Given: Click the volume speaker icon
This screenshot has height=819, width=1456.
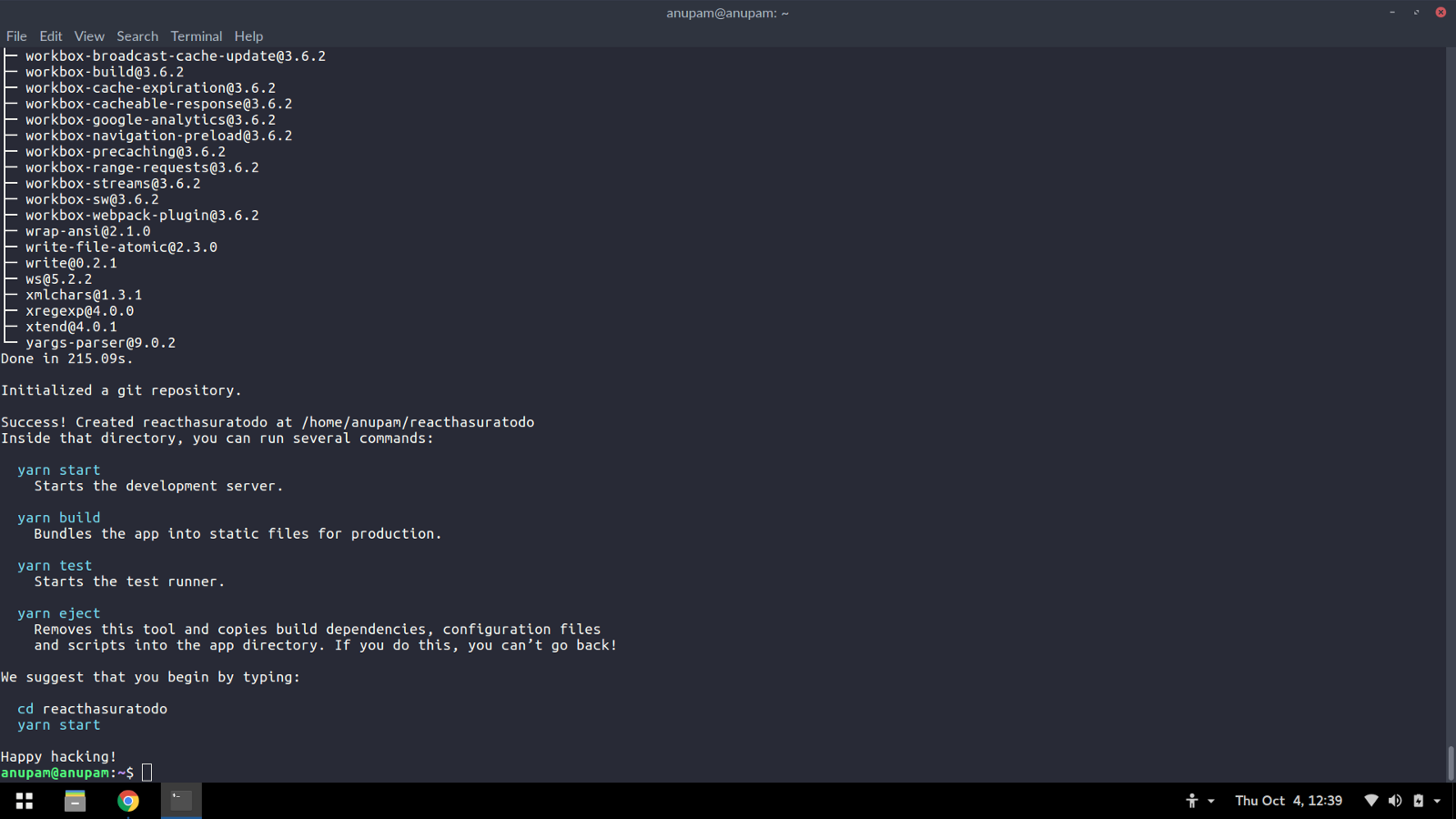Looking at the screenshot, I should click(1395, 801).
